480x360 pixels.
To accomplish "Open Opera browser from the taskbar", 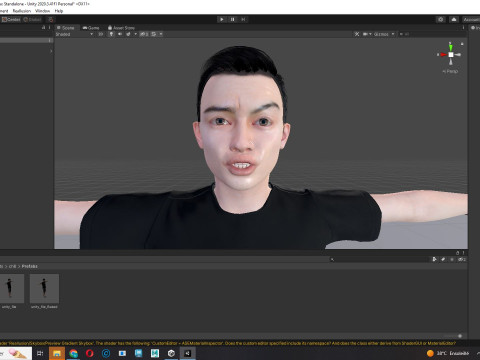I will (x=90, y=353).
